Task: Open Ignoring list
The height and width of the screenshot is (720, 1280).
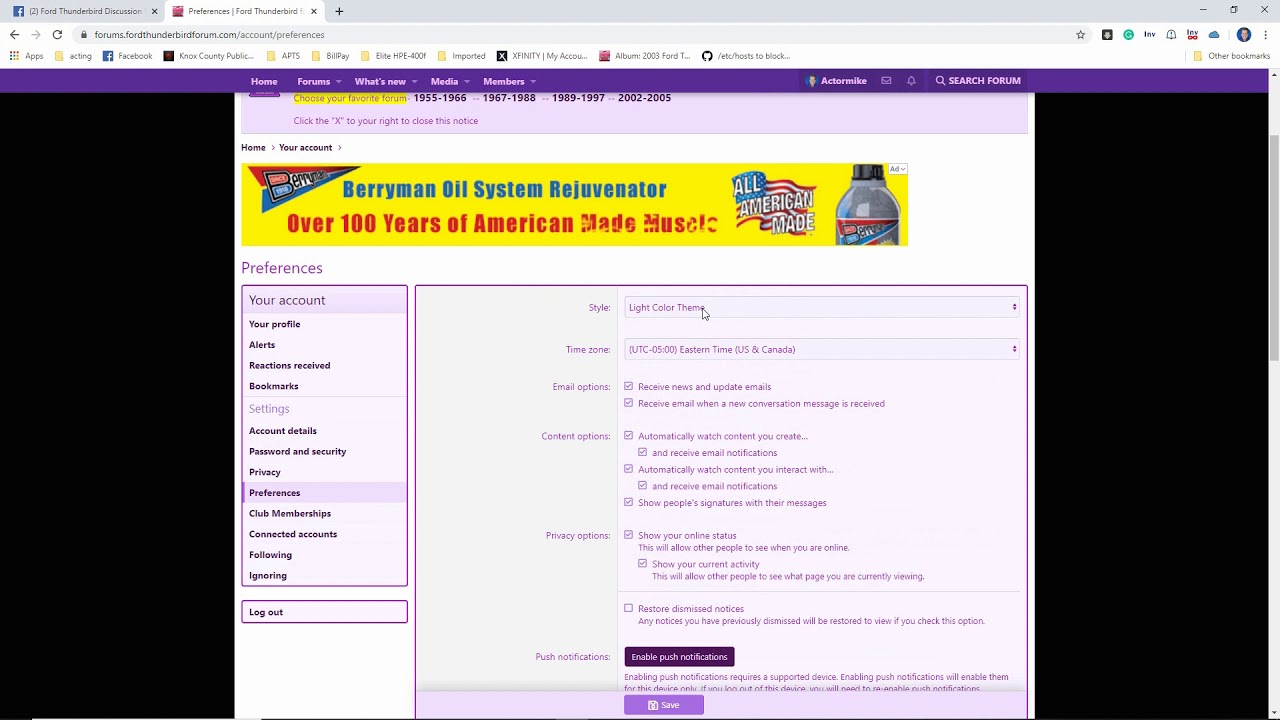Action: click(x=268, y=575)
